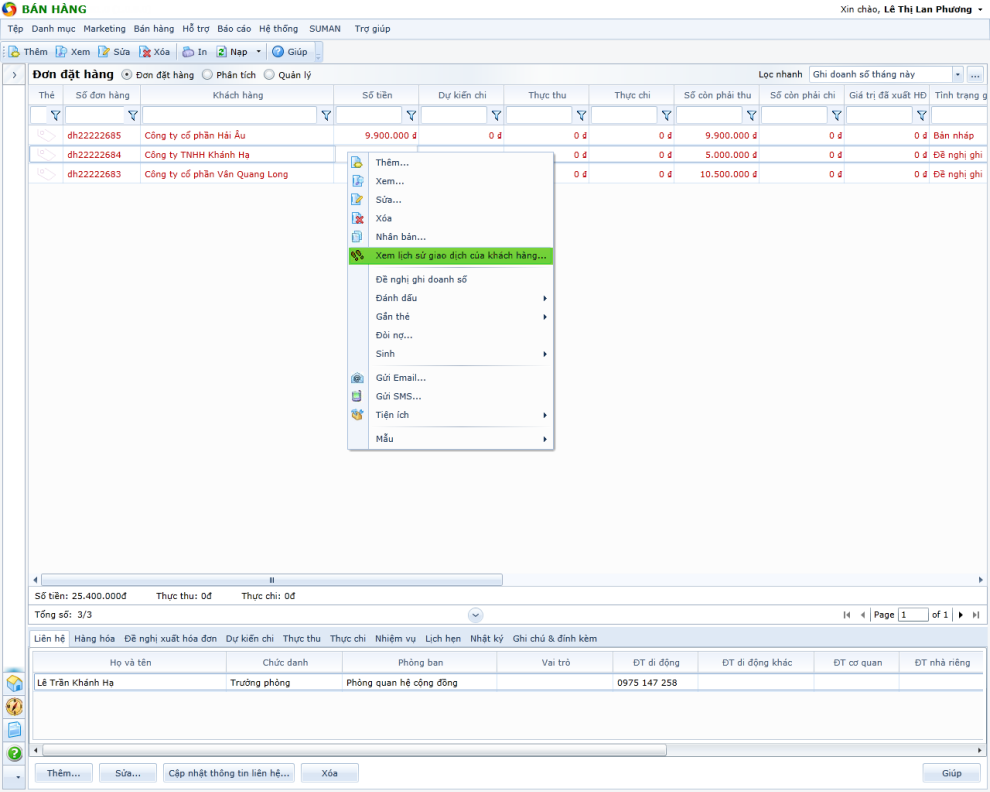
Task: Click the Sửa... button at the bottom
Action: coord(128,773)
